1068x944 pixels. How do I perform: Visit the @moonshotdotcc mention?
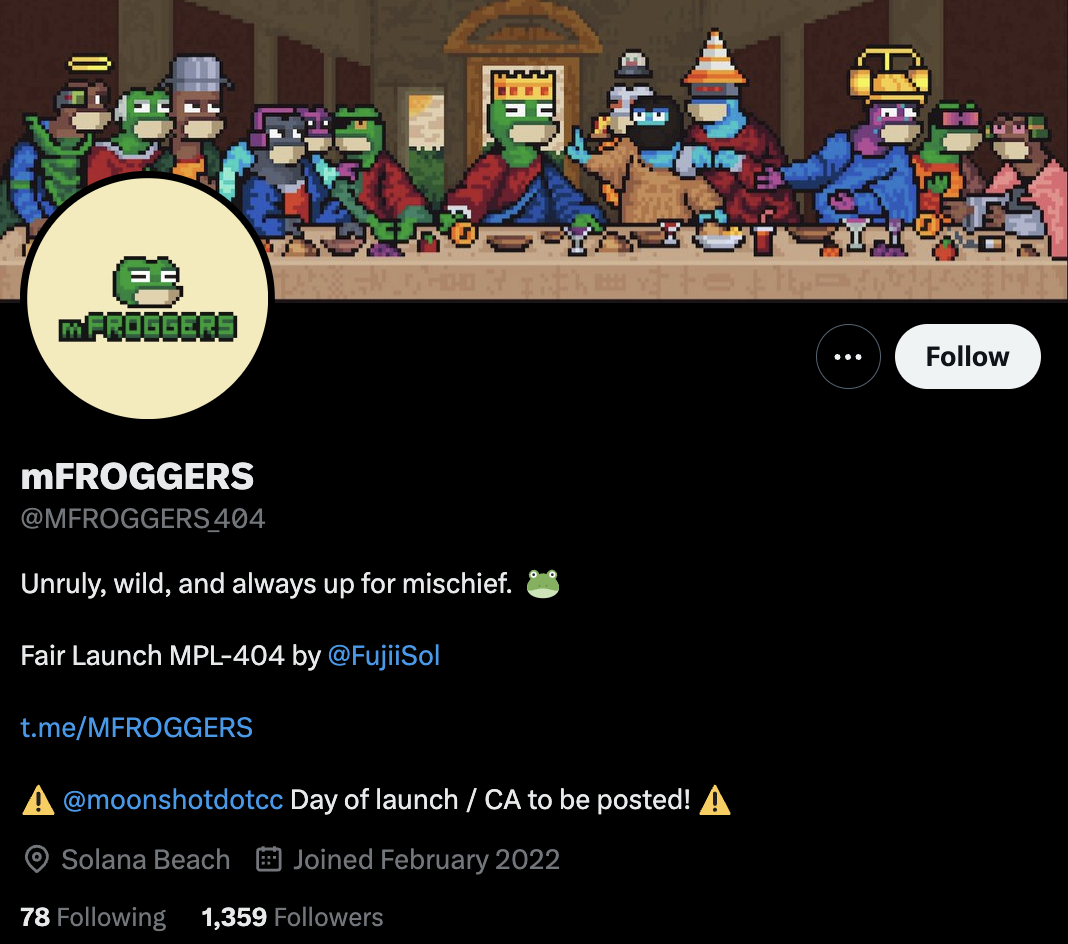point(172,800)
